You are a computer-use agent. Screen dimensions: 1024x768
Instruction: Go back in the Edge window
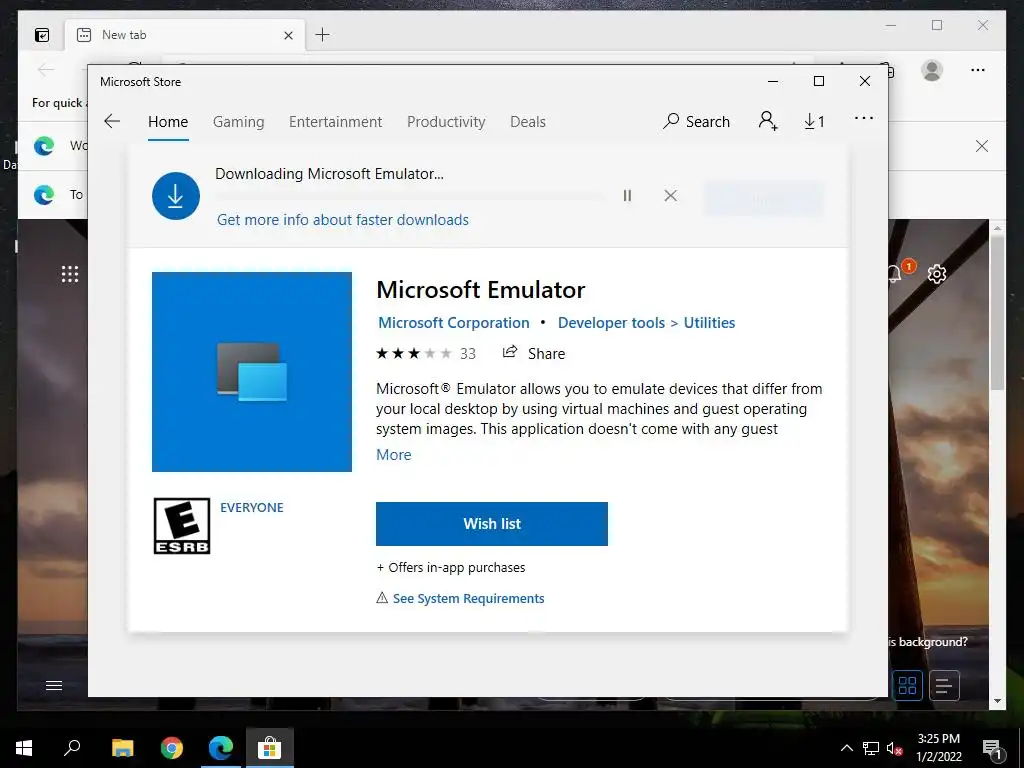(46, 69)
